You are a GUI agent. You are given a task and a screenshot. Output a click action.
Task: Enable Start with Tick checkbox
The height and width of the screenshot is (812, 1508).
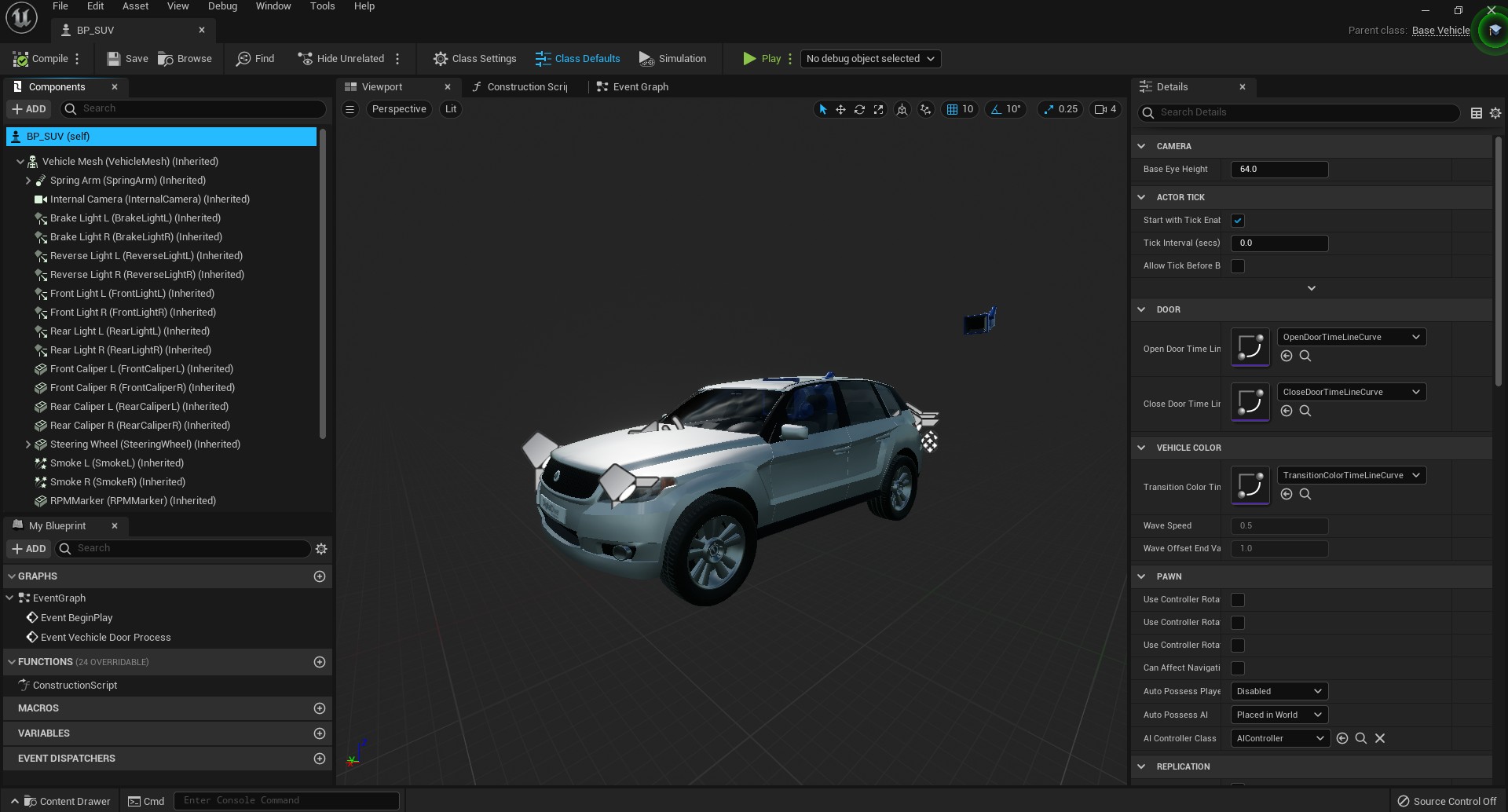1239,220
